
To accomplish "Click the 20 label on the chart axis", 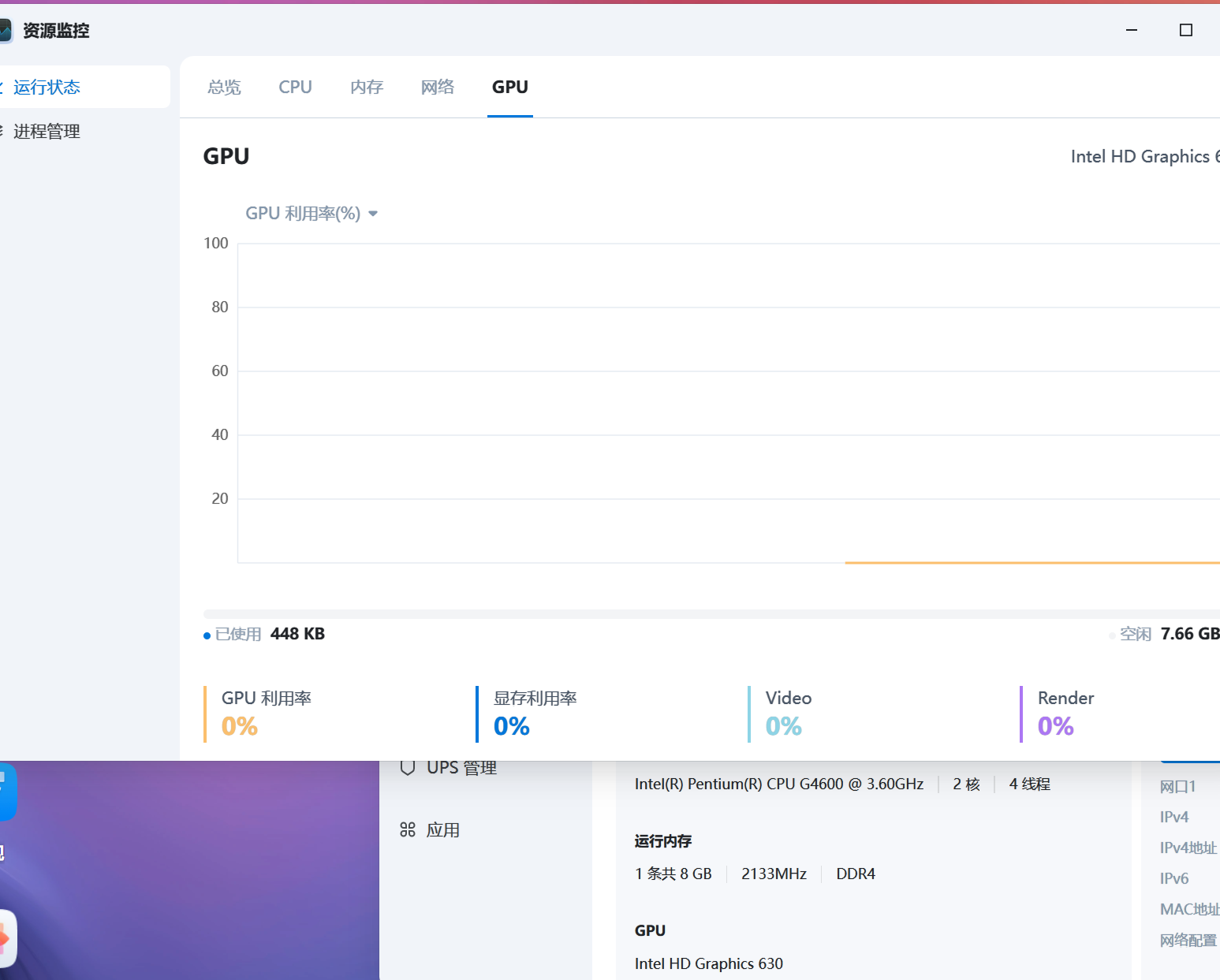I will (x=220, y=498).
